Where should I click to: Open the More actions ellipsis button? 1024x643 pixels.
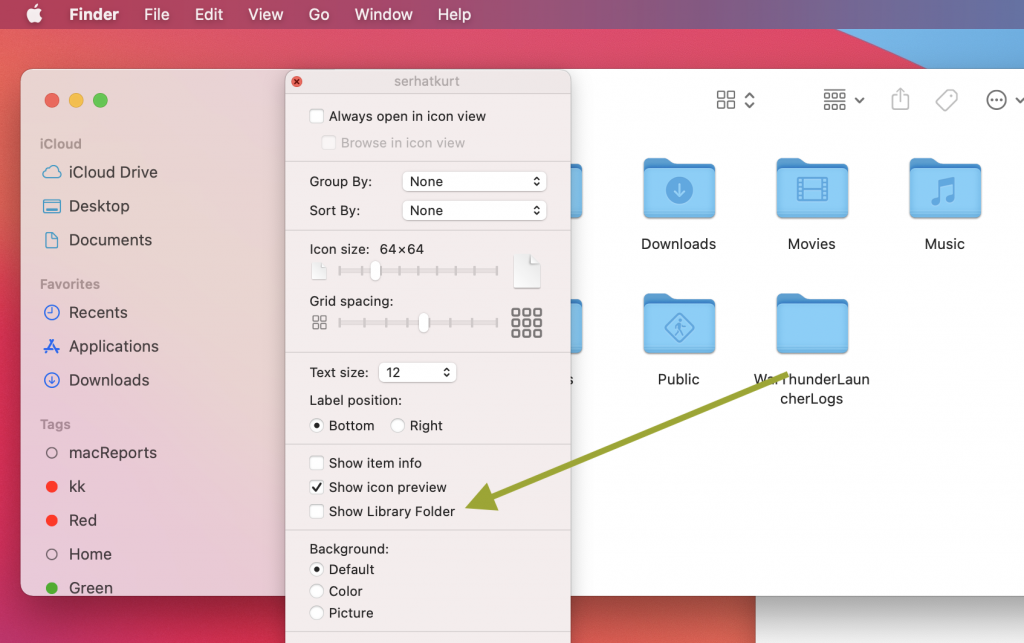tap(996, 100)
